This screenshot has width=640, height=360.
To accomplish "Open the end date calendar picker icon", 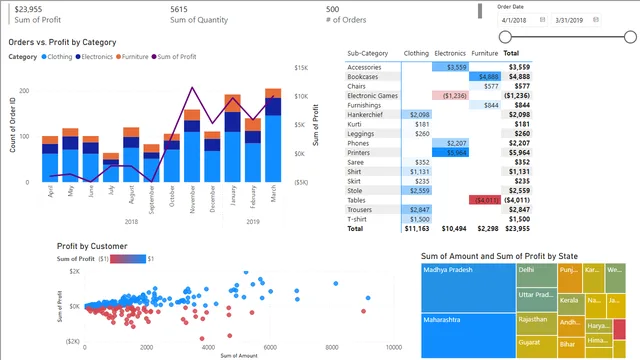I will 596,20.
